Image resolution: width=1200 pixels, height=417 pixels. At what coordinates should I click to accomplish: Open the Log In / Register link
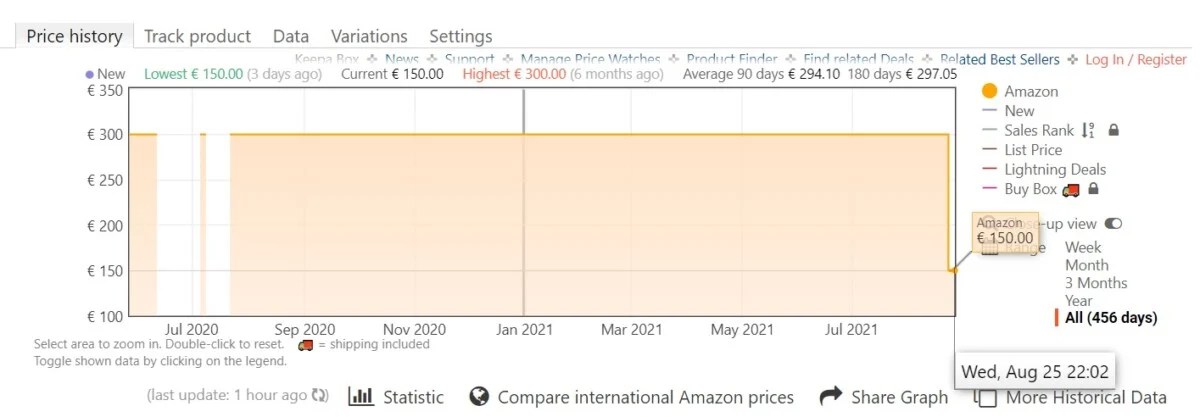point(1136,60)
